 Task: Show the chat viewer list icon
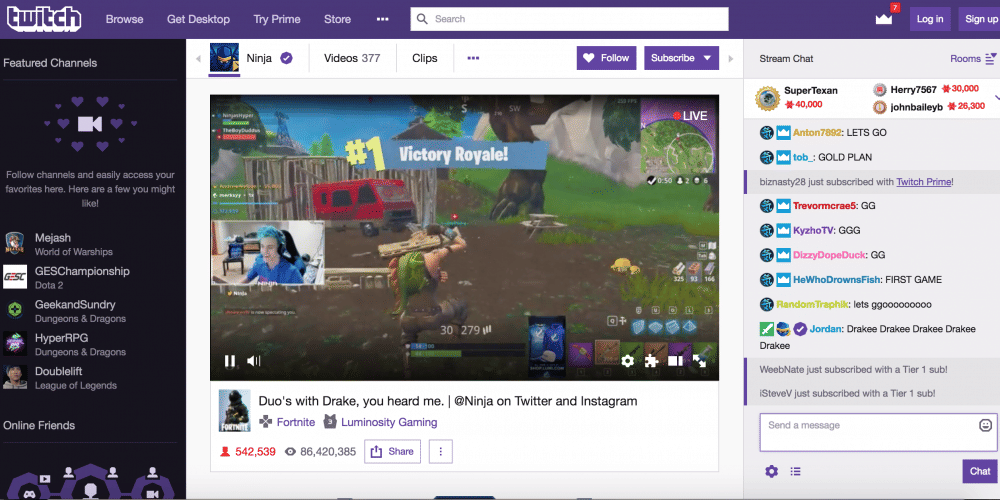[796, 472]
